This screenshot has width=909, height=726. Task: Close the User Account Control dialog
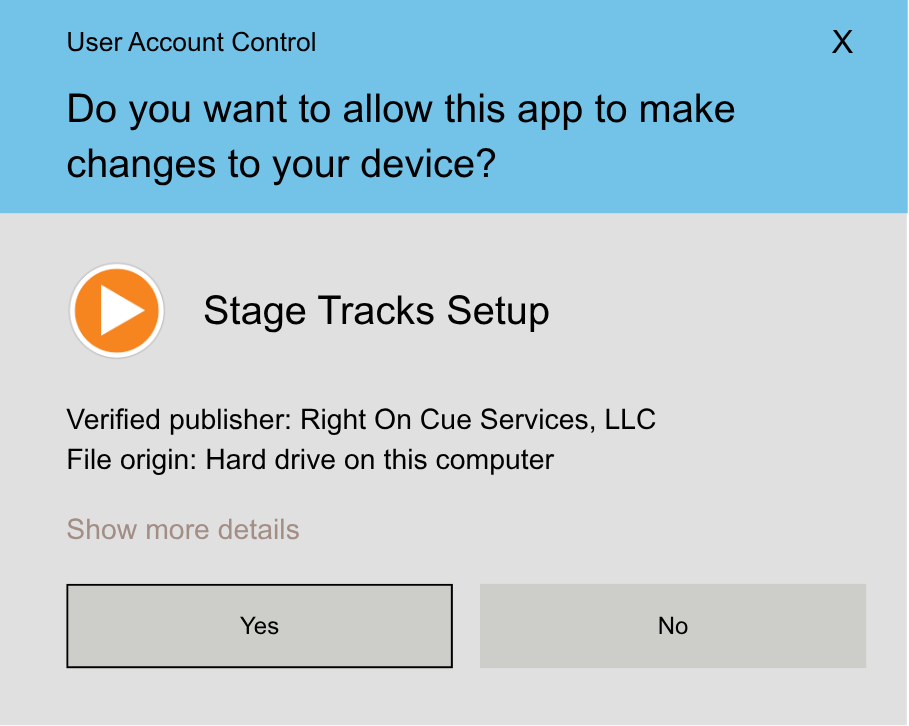842,42
